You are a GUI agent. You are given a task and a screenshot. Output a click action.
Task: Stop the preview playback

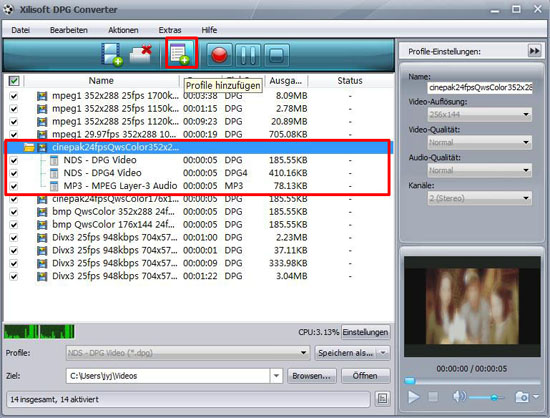433,397
